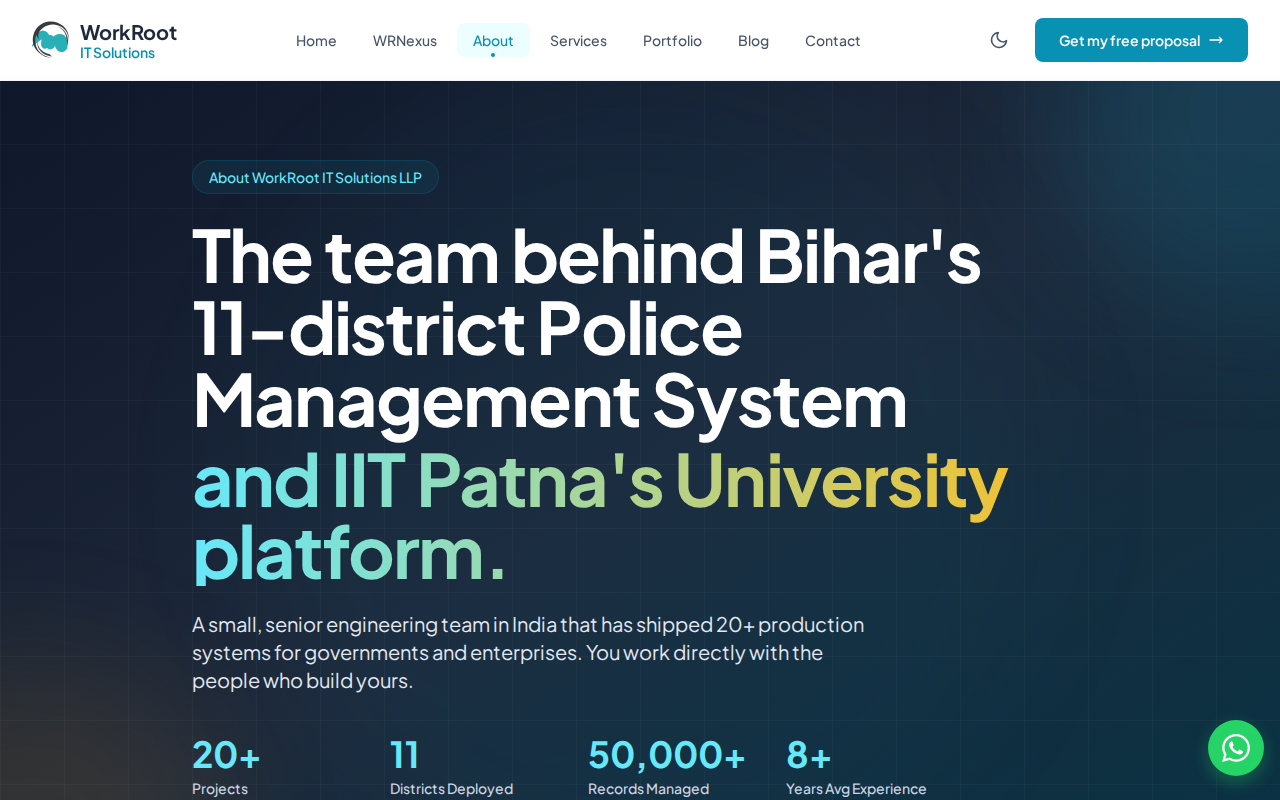
Task: Click the 20+ Projects statistic
Action: (226, 767)
